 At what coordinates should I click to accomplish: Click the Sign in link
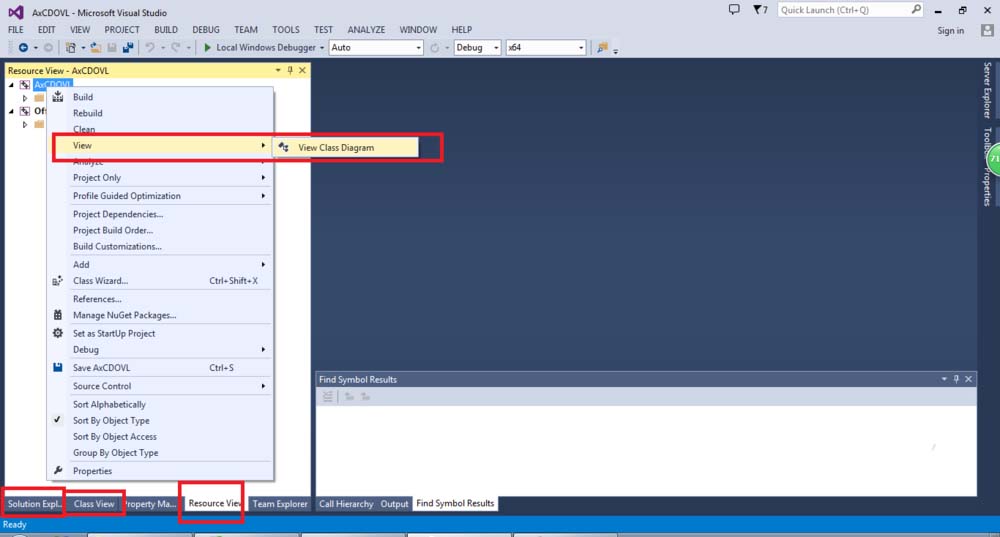click(950, 30)
